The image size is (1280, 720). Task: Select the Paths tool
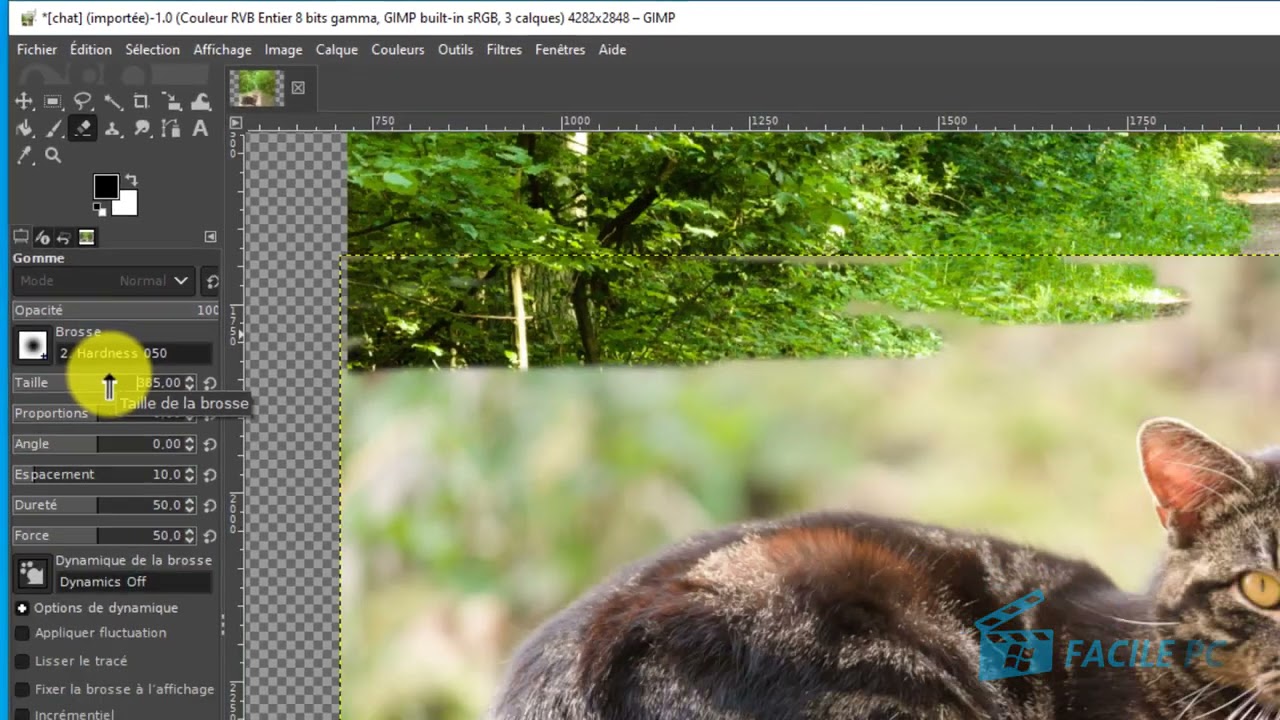(171, 128)
